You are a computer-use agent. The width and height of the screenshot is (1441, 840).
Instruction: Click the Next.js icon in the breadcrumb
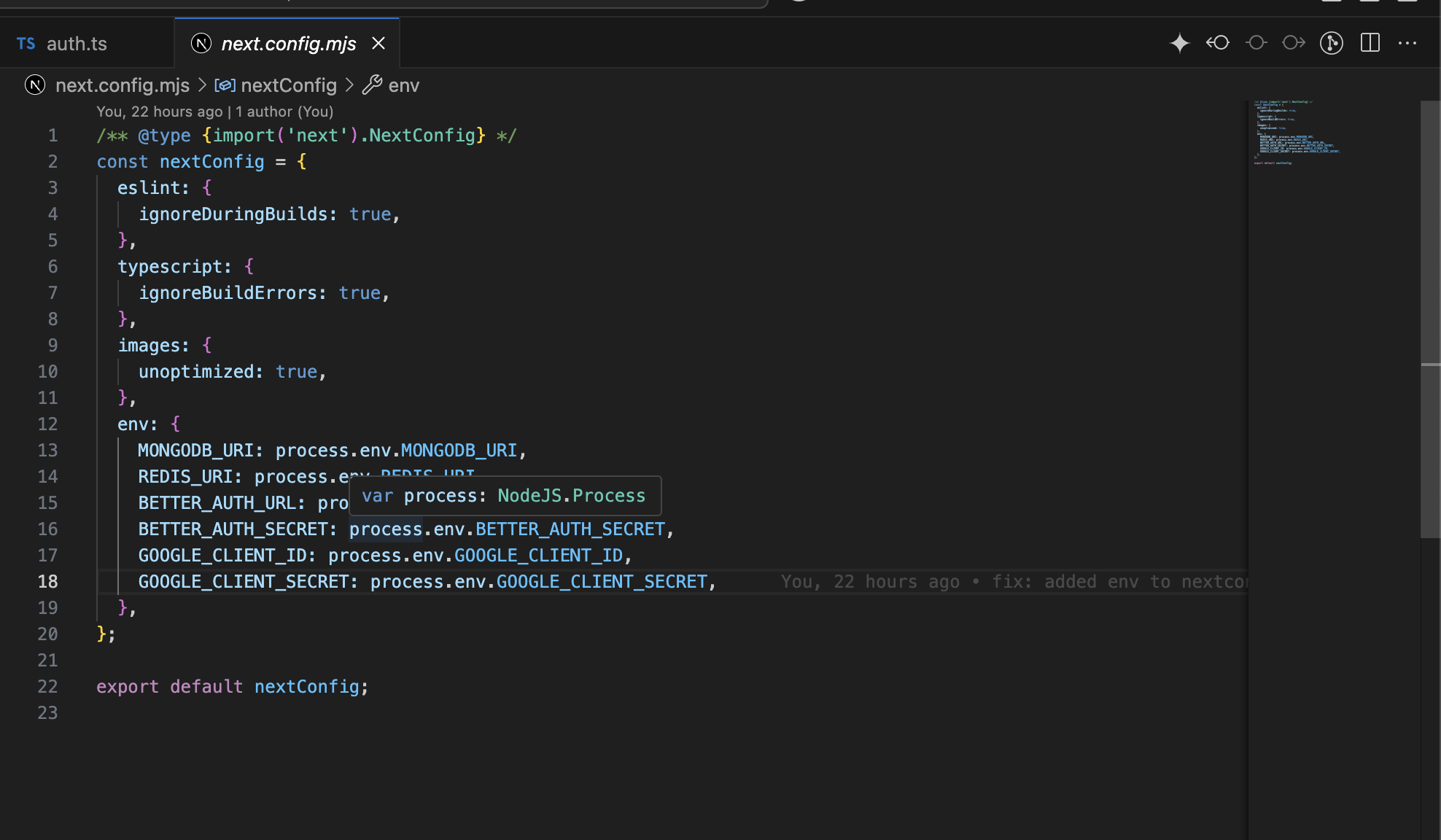tap(35, 85)
